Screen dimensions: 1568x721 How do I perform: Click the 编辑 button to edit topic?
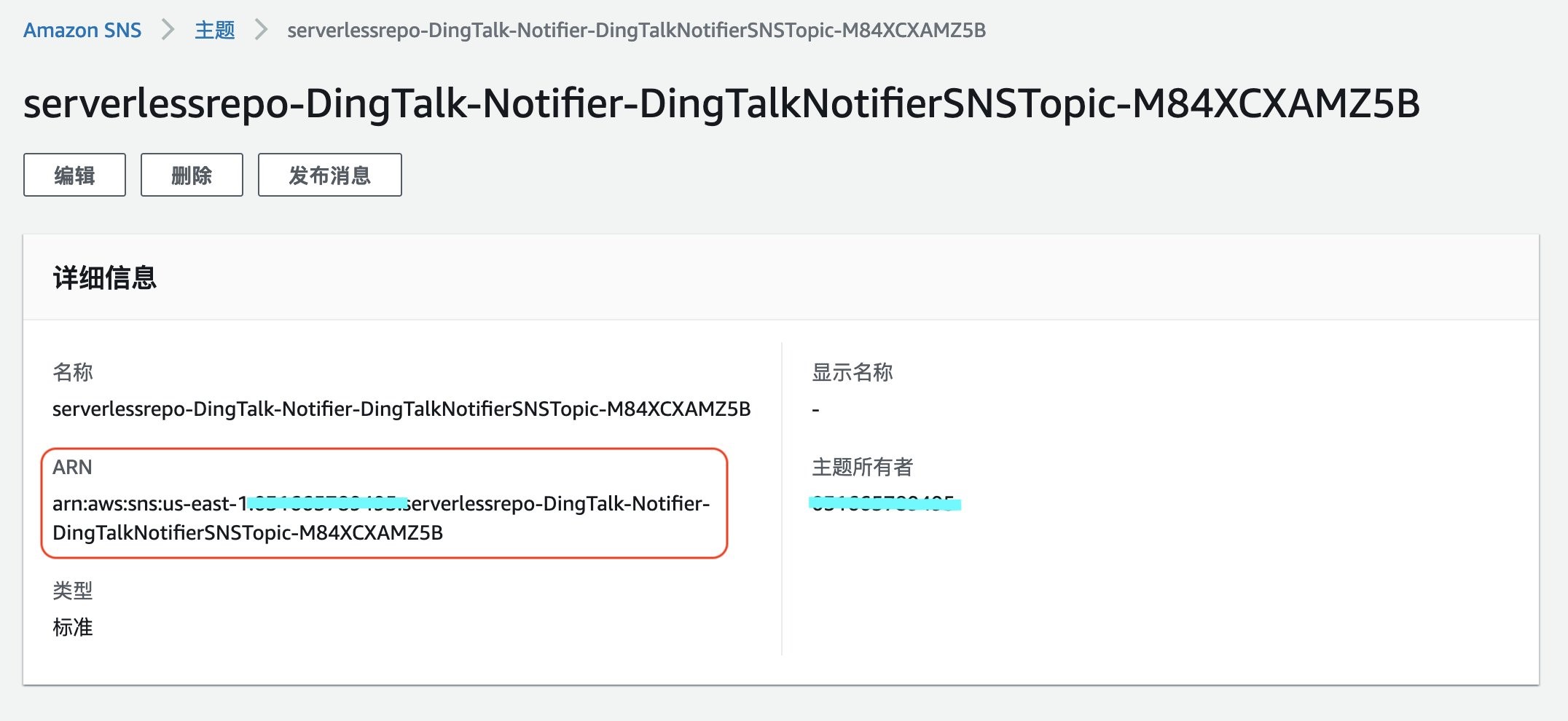tap(74, 175)
